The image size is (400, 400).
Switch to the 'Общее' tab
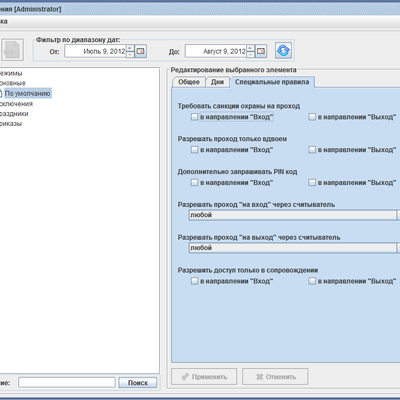coord(189,82)
